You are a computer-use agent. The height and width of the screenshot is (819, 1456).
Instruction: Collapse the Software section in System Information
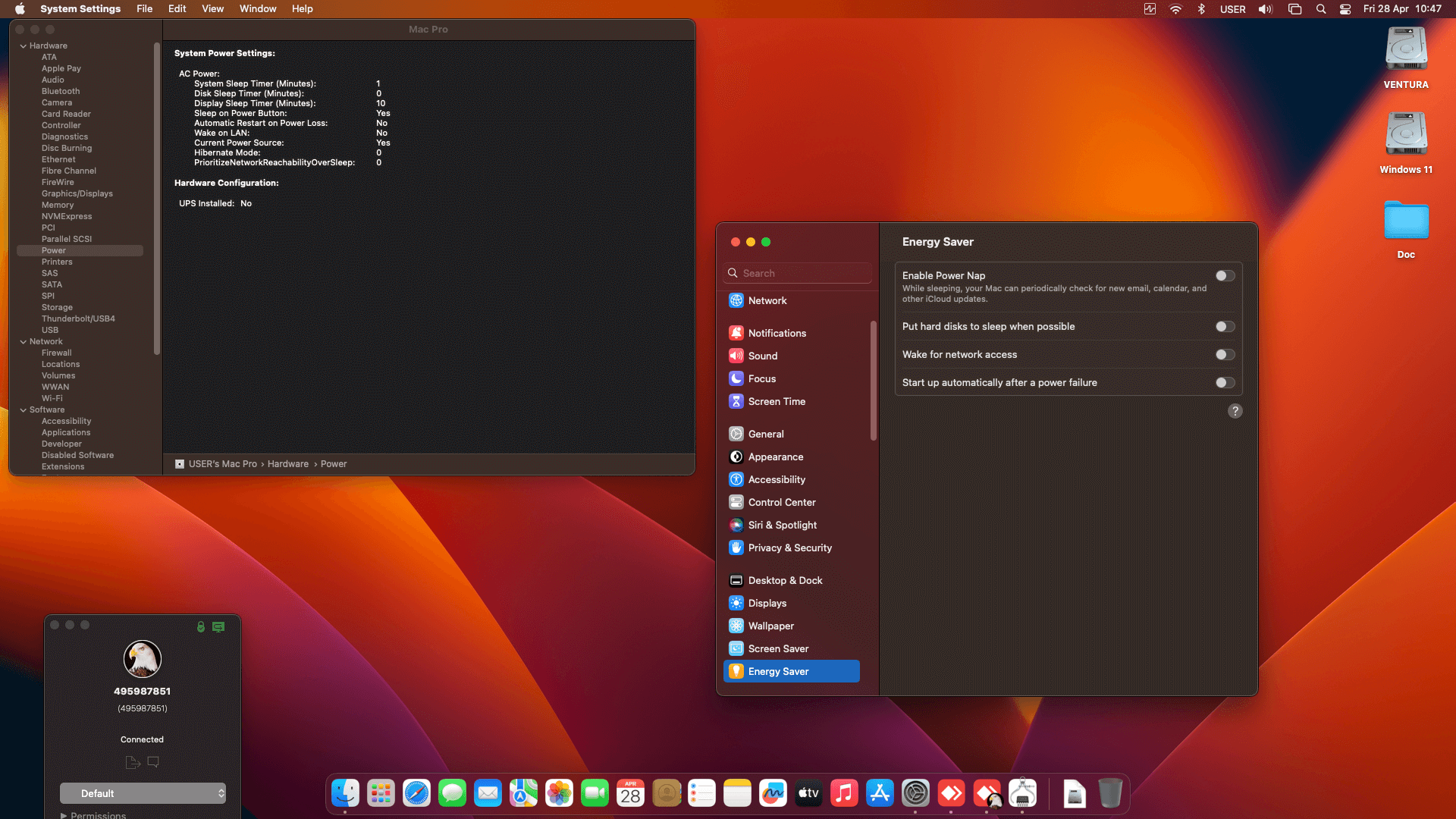(23, 410)
